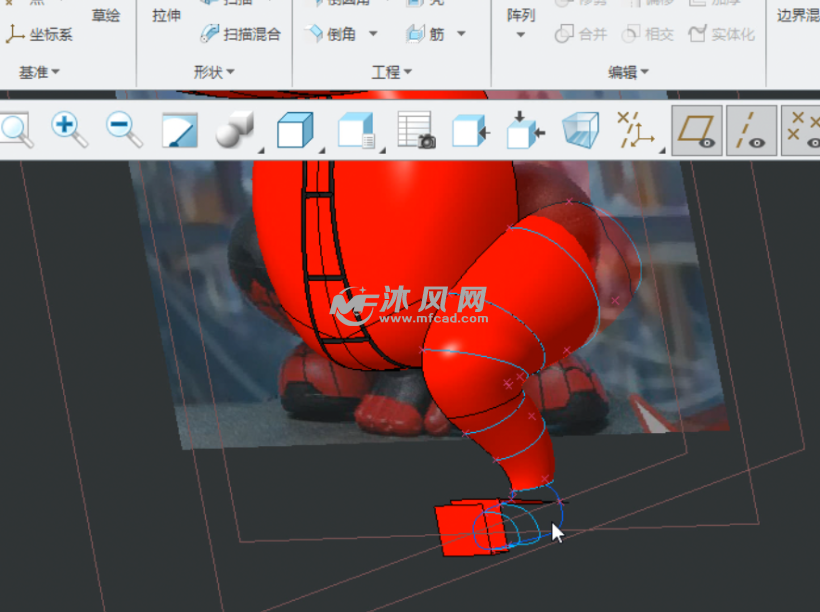Click the Refit magnifier icon
This screenshot has height=612, width=820.
click(17, 130)
